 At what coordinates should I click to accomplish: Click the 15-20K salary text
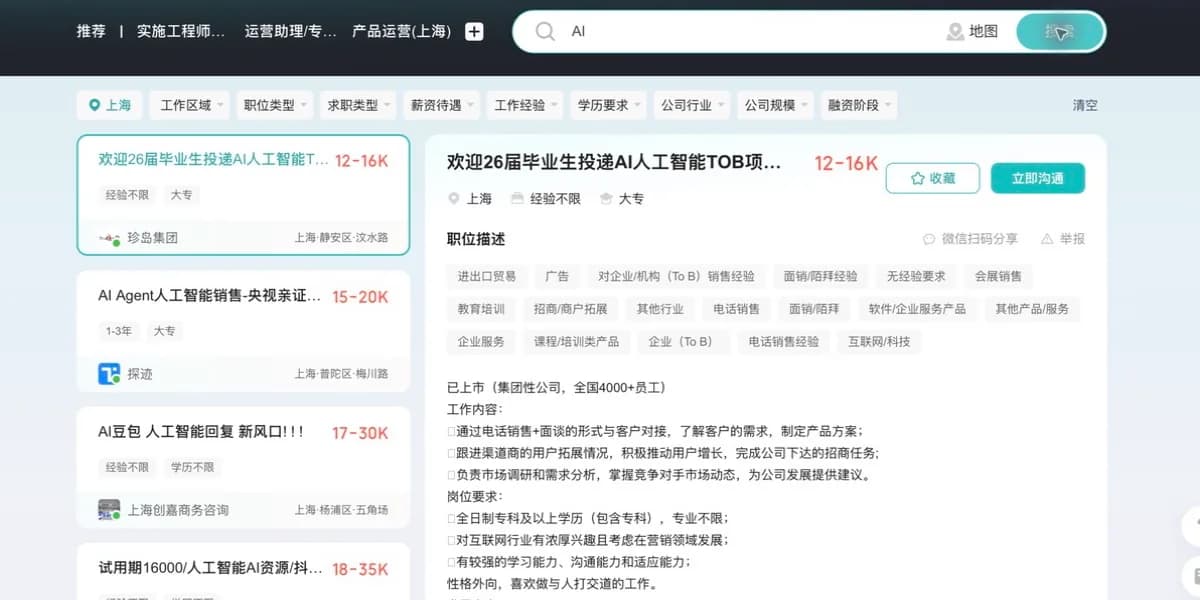click(360, 297)
